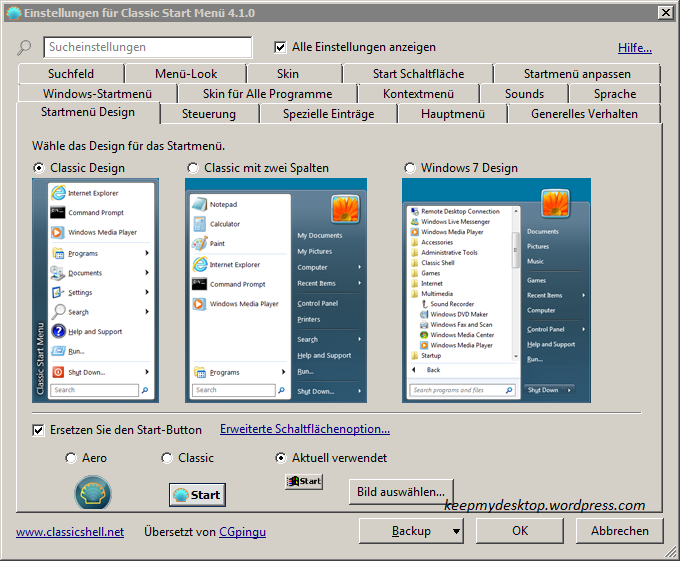Open the Backup dropdown arrow
The image size is (680, 561).
pos(456,531)
